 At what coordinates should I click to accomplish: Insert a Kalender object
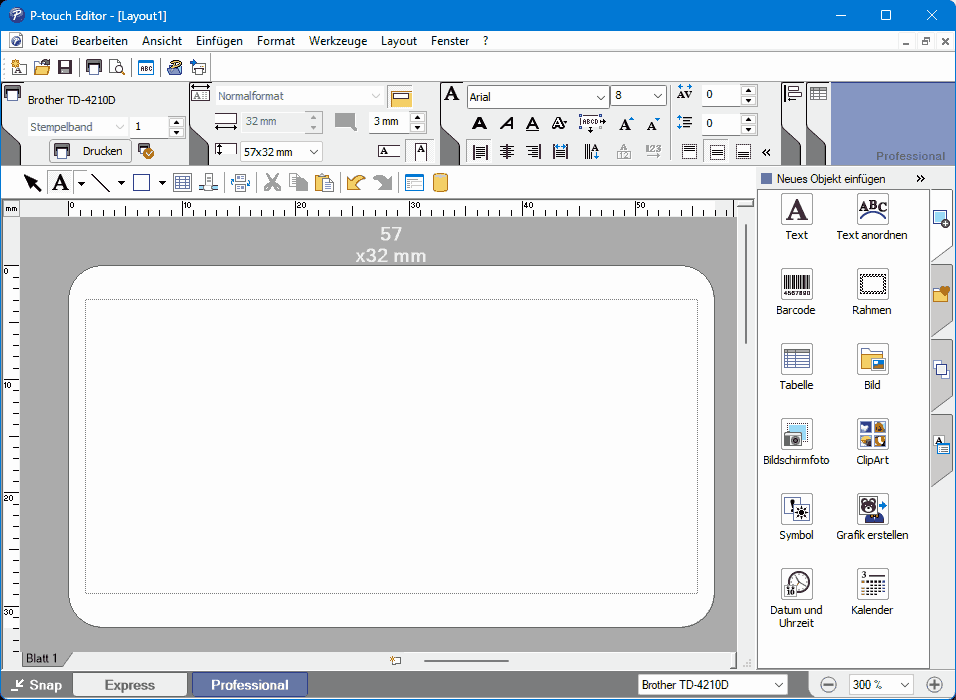[872, 592]
